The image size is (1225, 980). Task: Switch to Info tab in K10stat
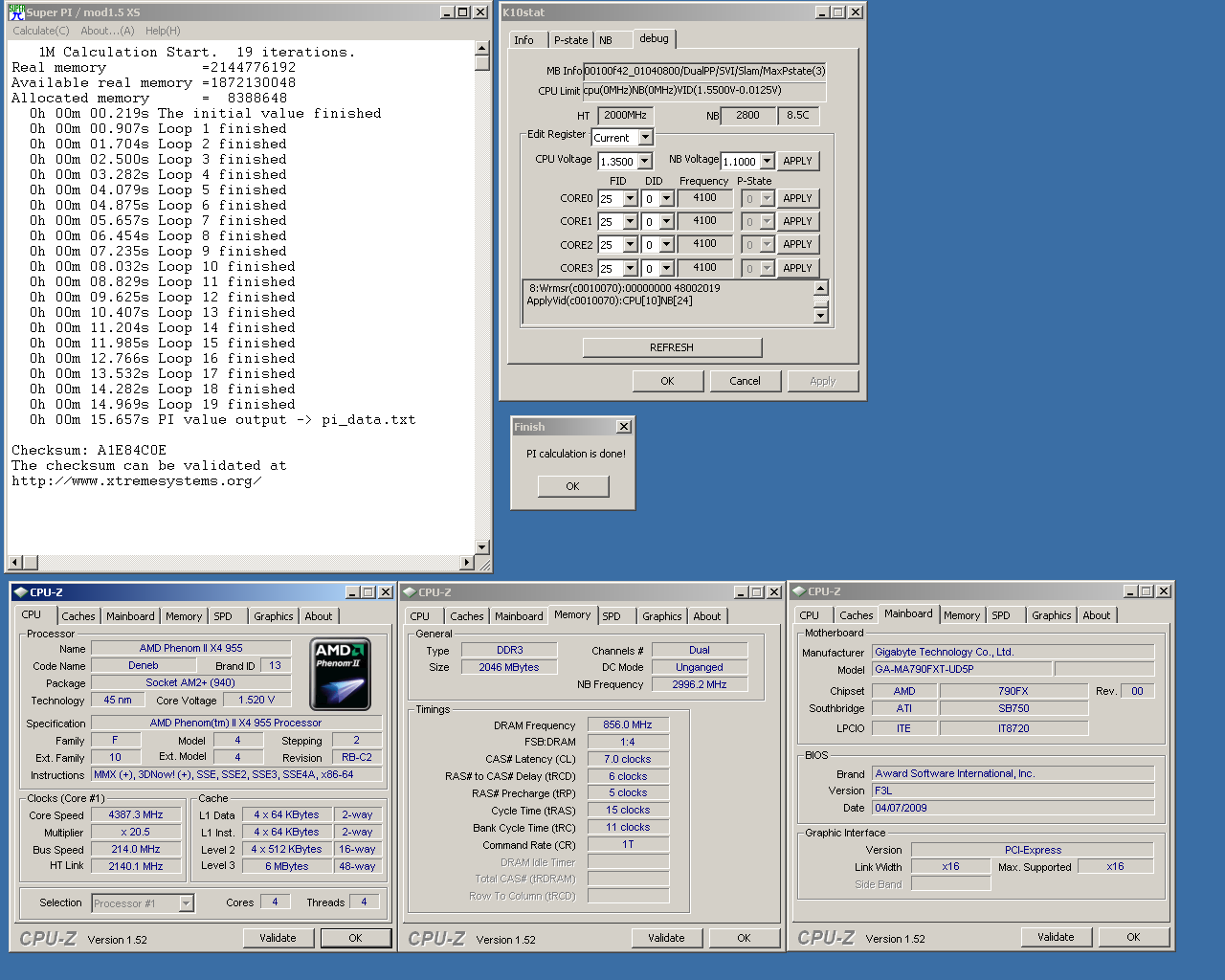(x=524, y=40)
